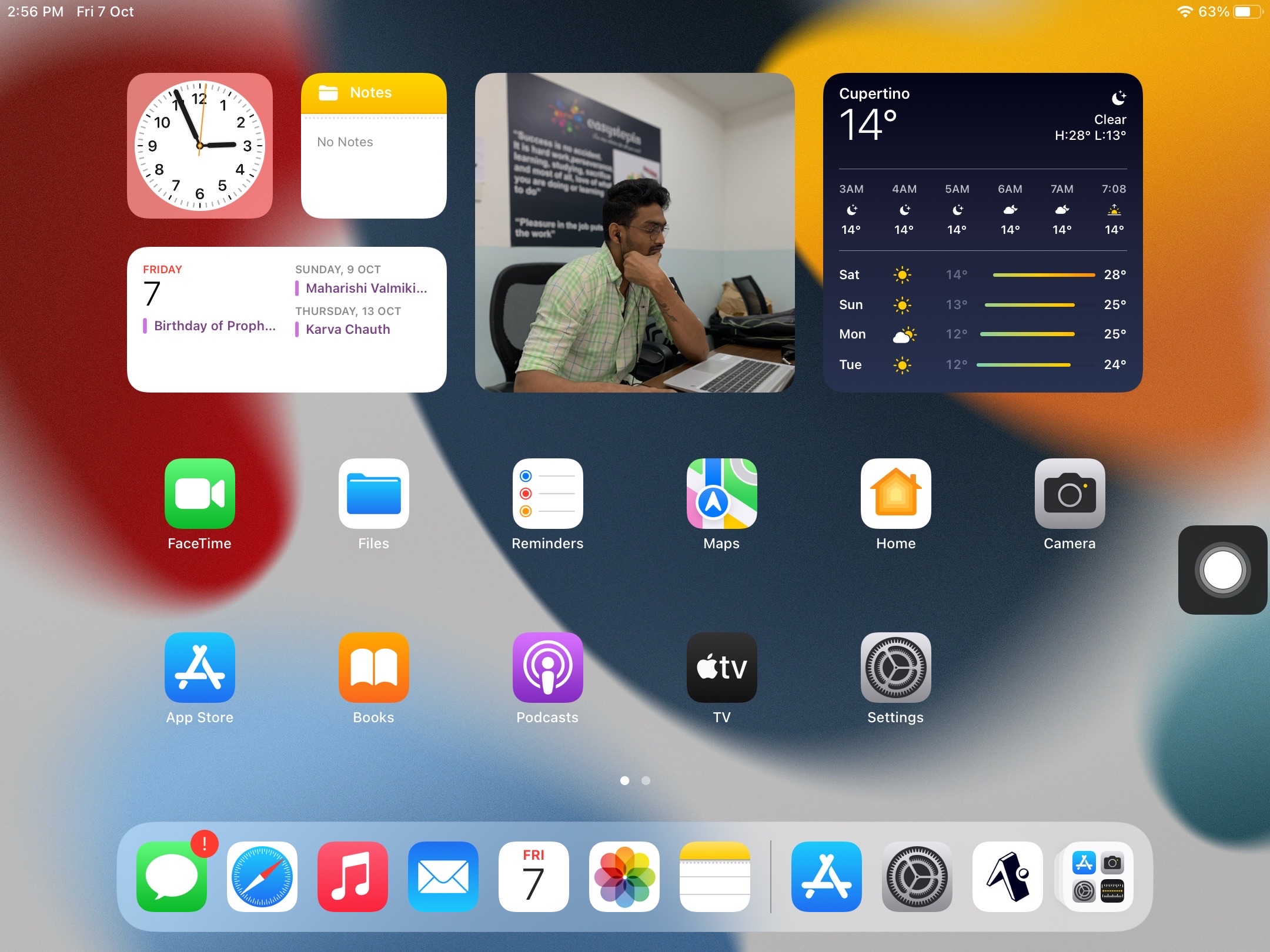This screenshot has width=1270, height=952.
Task: Launch the Reminders app
Action: [x=547, y=494]
